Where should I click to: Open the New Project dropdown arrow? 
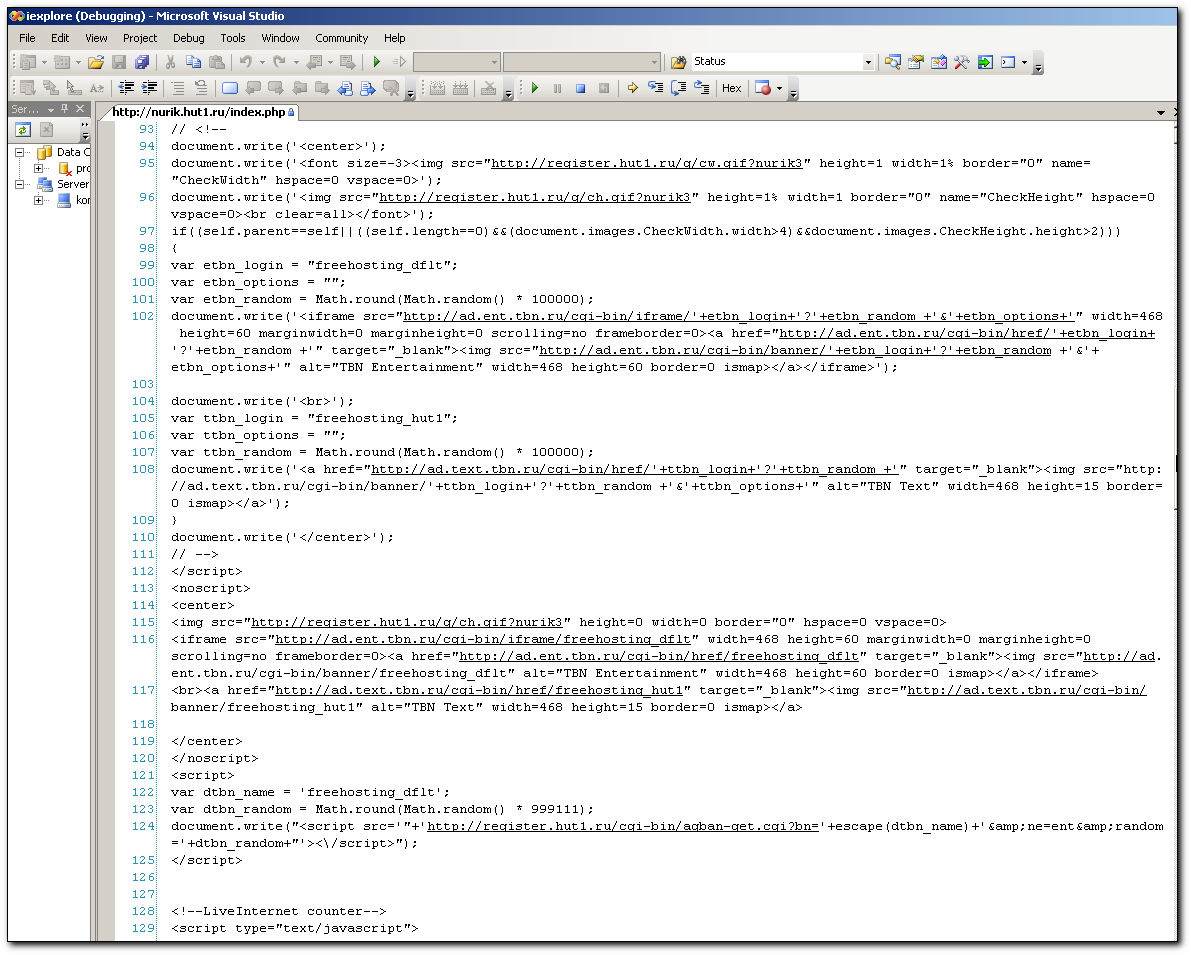45,62
